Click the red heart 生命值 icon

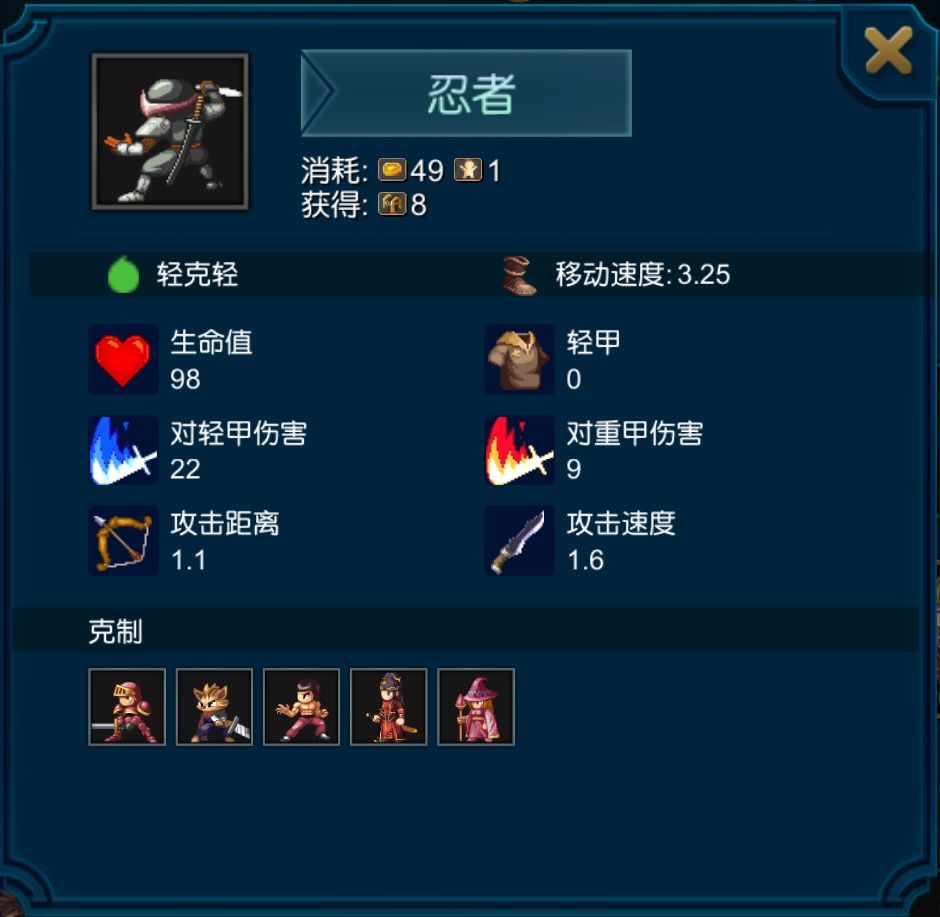123,360
